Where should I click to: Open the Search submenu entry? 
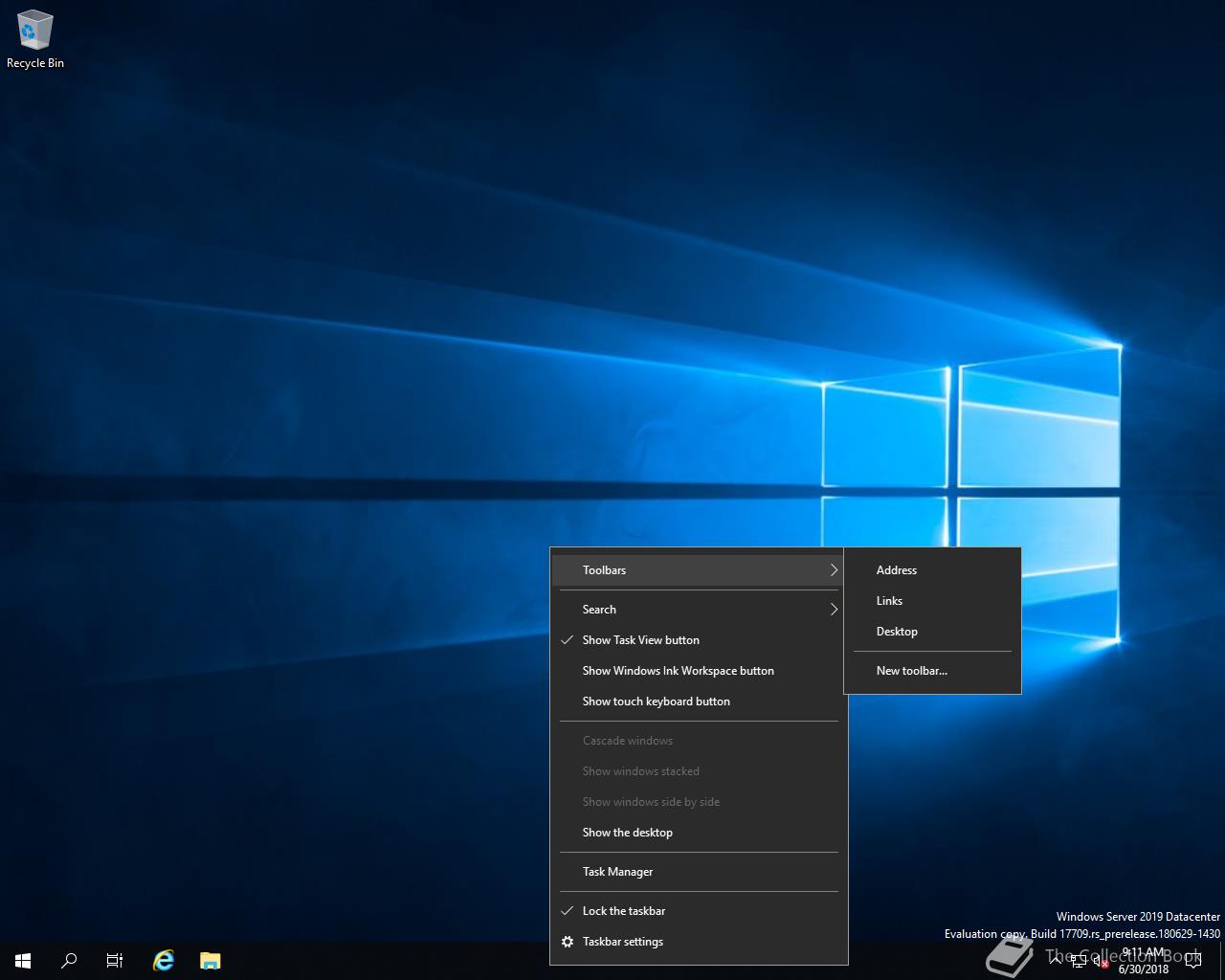699,610
